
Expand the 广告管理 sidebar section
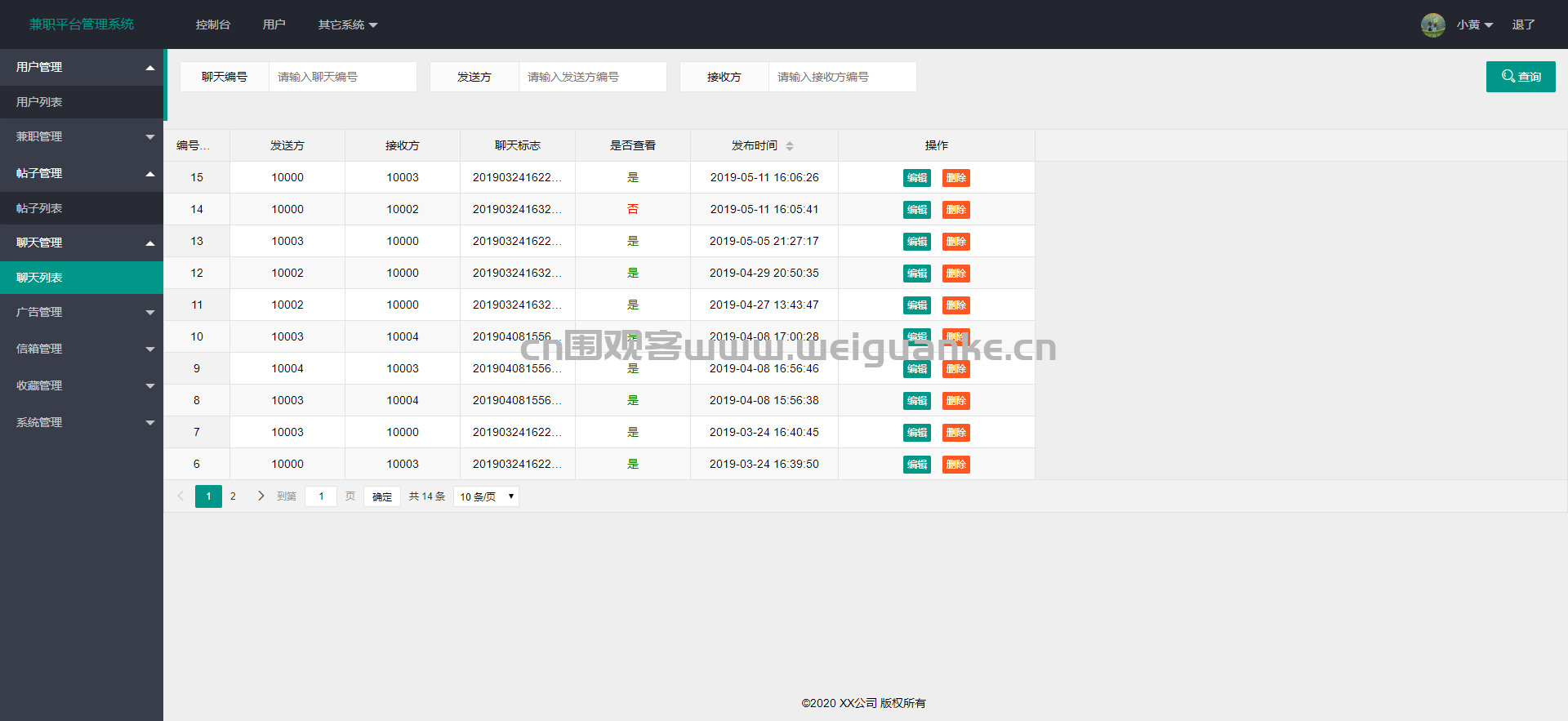coord(82,312)
